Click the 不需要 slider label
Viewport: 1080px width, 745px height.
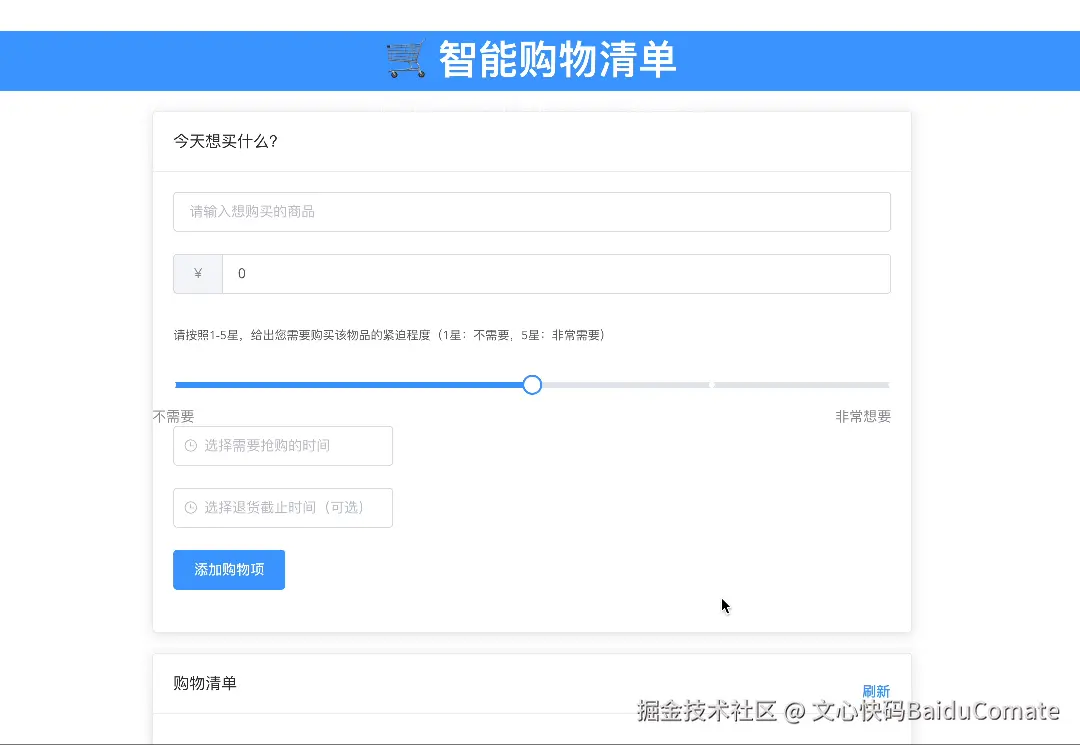click(174, 417)
